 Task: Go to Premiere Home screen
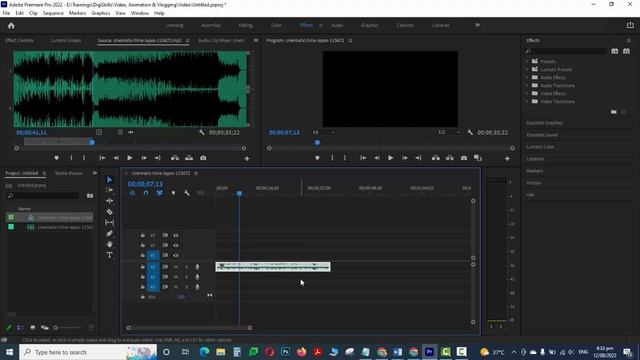coord(11,26)
